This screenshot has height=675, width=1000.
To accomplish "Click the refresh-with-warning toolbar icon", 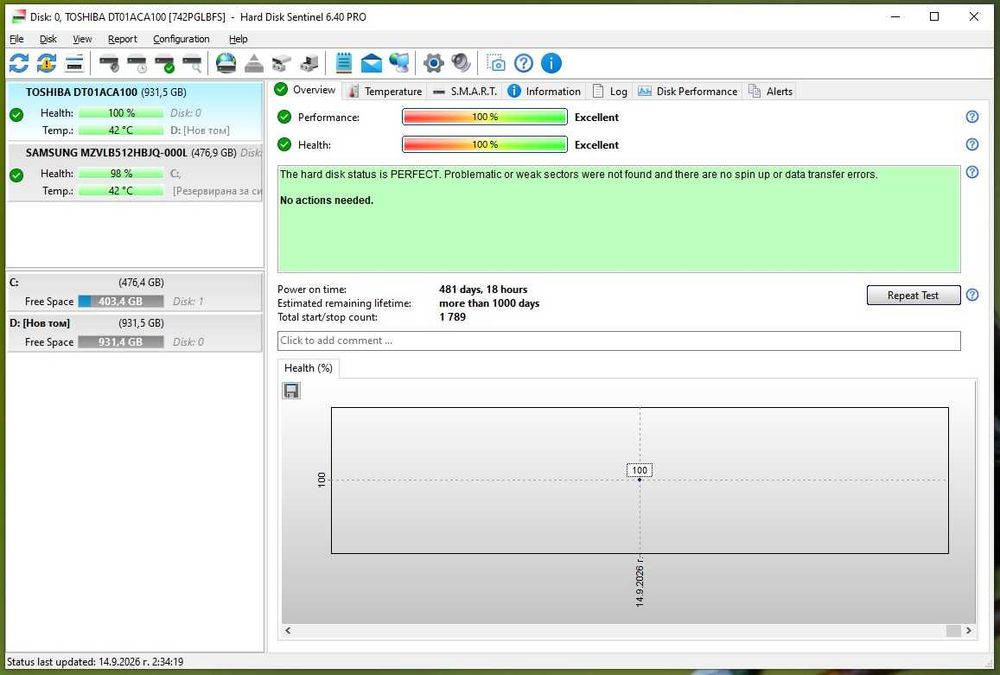I will coord(47,63).
